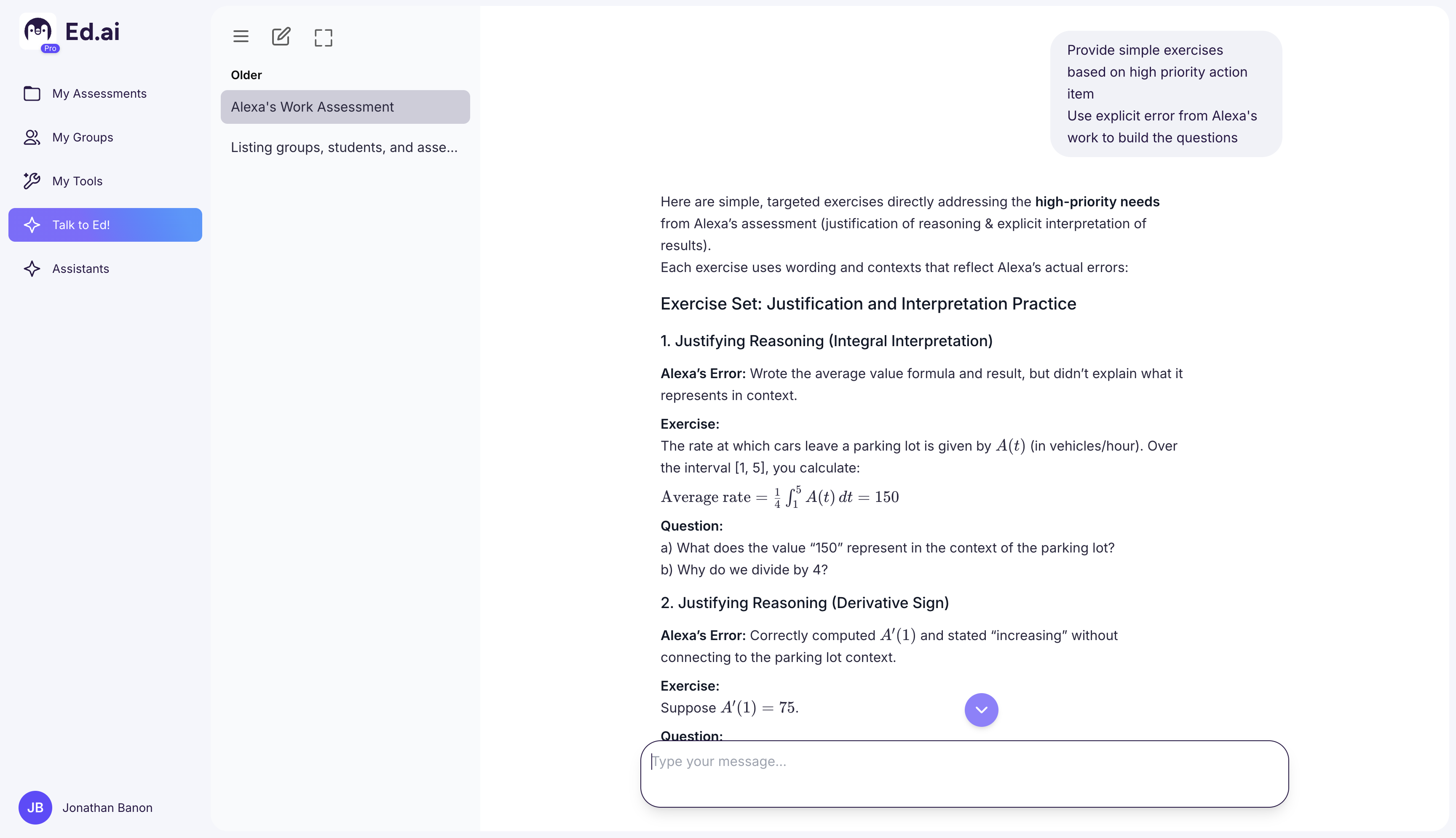Open the Assistants page

coord(80,269)
